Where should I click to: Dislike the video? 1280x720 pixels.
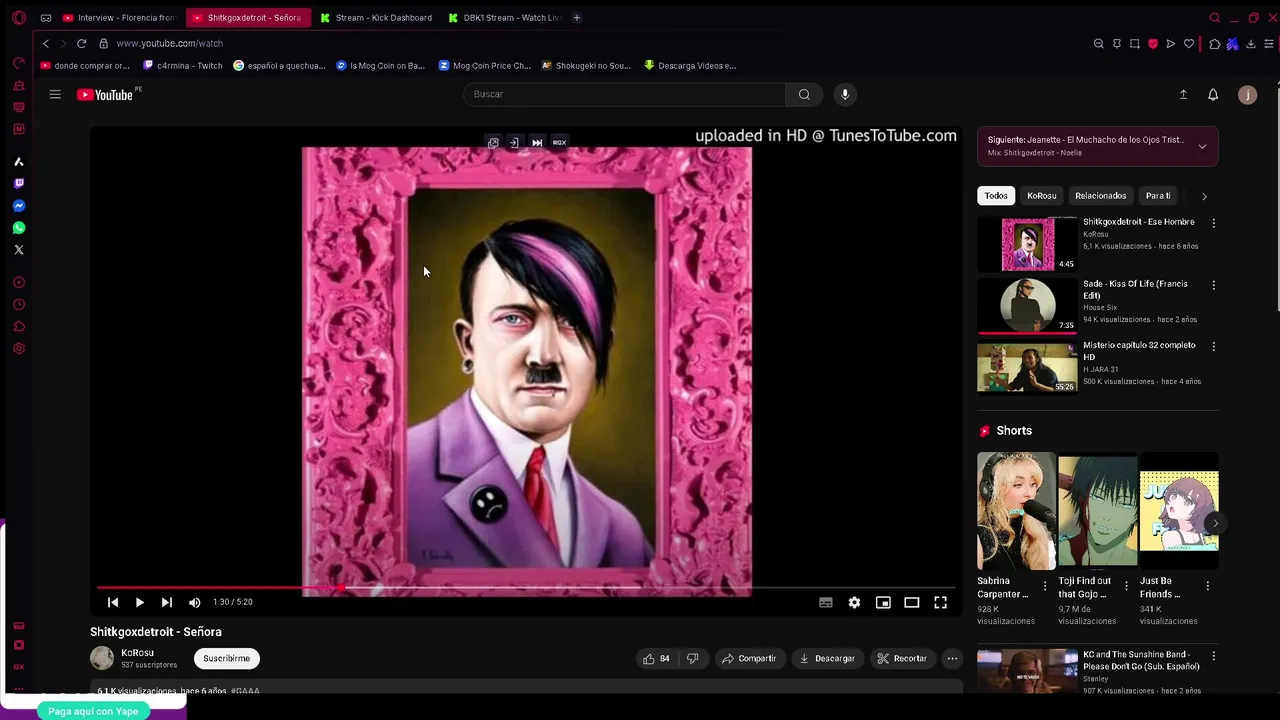pos(692,659)
